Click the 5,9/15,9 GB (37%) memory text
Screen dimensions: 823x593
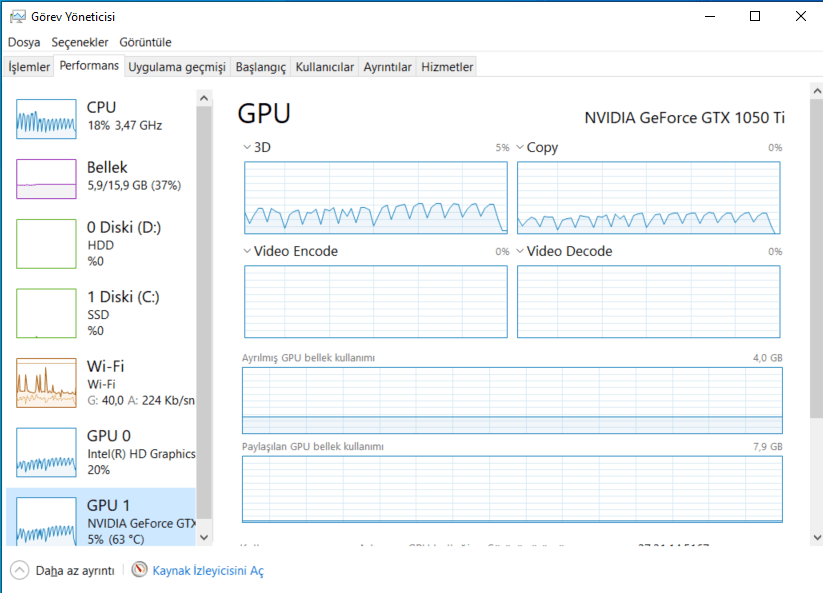(x=134, y=185)
